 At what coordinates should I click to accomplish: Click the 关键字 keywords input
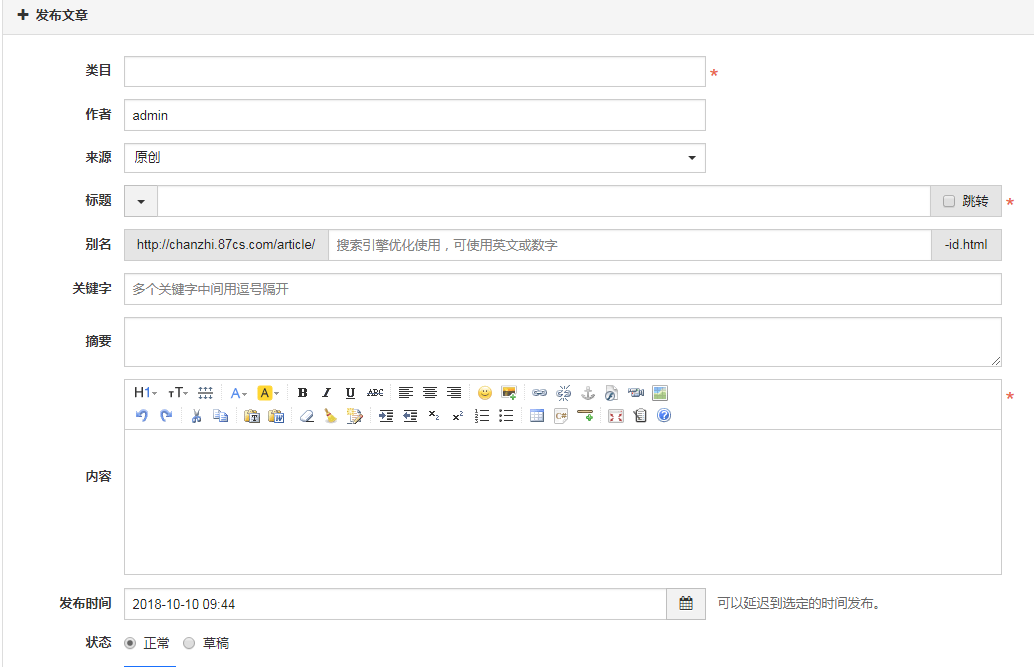[563, 289]
